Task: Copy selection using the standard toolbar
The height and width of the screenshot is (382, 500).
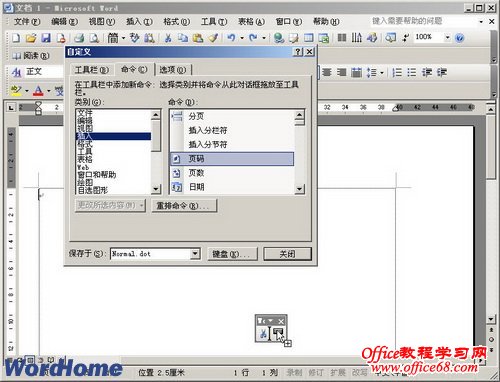Action: click(183, 38)
